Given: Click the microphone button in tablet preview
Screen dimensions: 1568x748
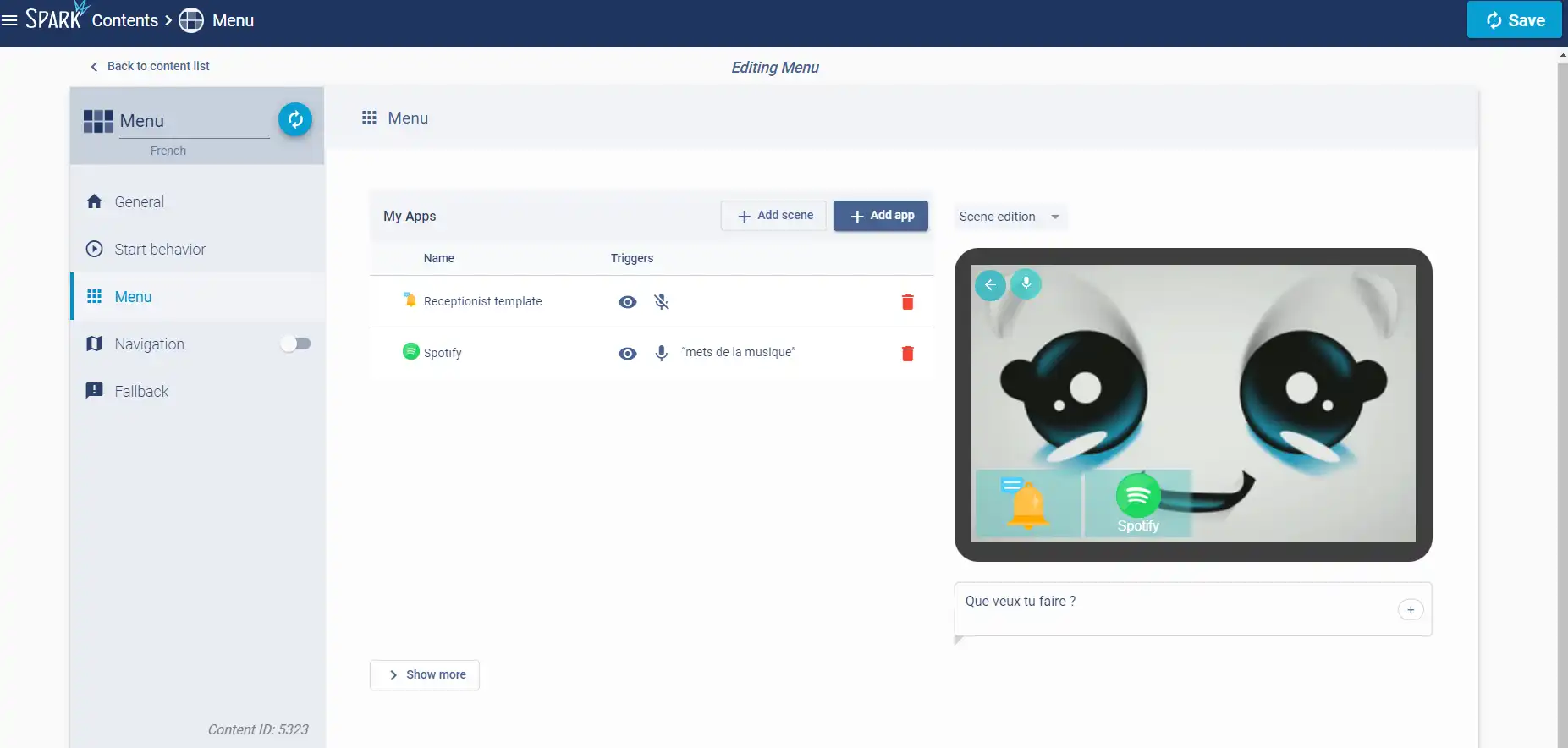Looking at the screenshot, I should pyautogui.click(x=1026, y=283).
